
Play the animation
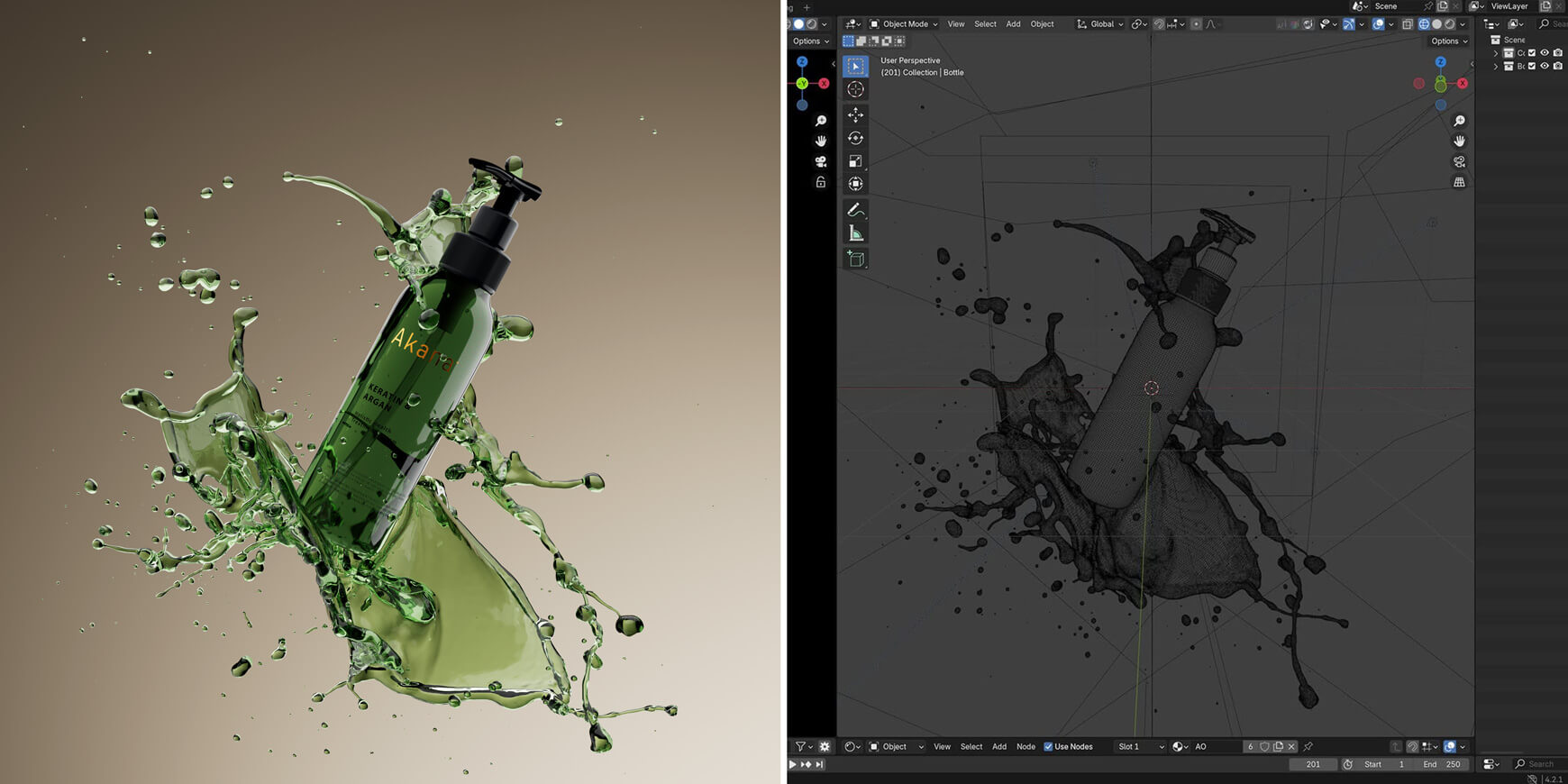pos(793,764)
